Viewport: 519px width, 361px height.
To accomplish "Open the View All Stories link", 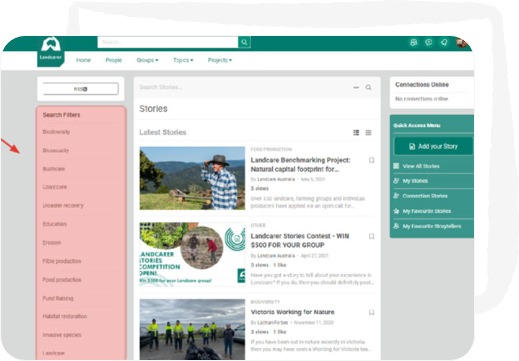I will click(x=421, y=166).
